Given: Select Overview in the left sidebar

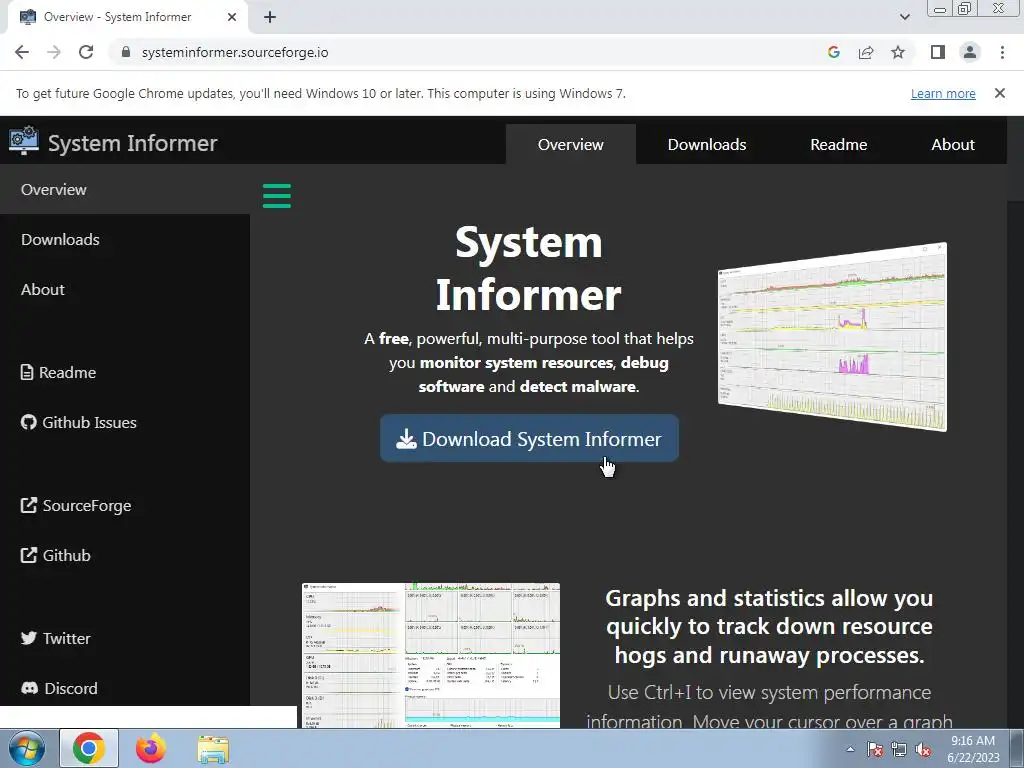Looking at the screenshot, I should point(125,189).
